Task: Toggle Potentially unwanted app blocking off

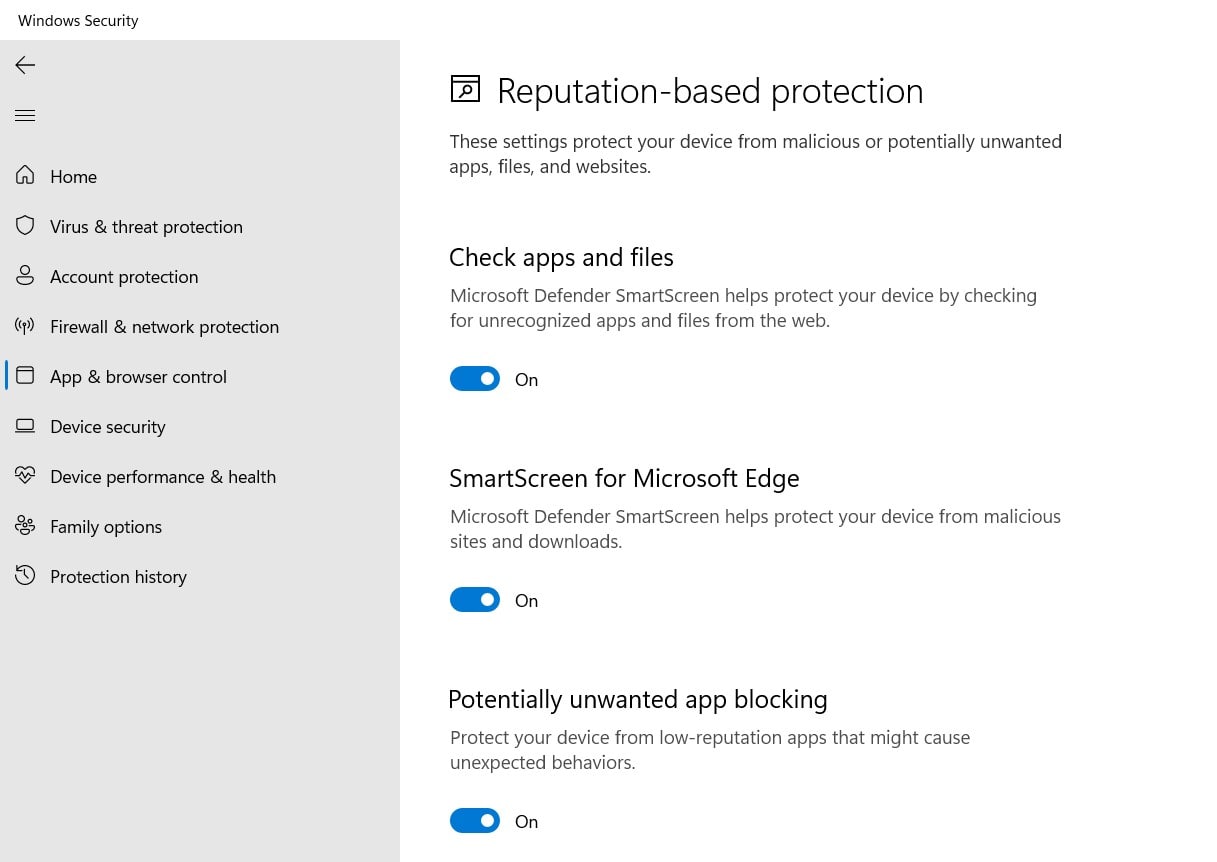Action: [475, 821]
